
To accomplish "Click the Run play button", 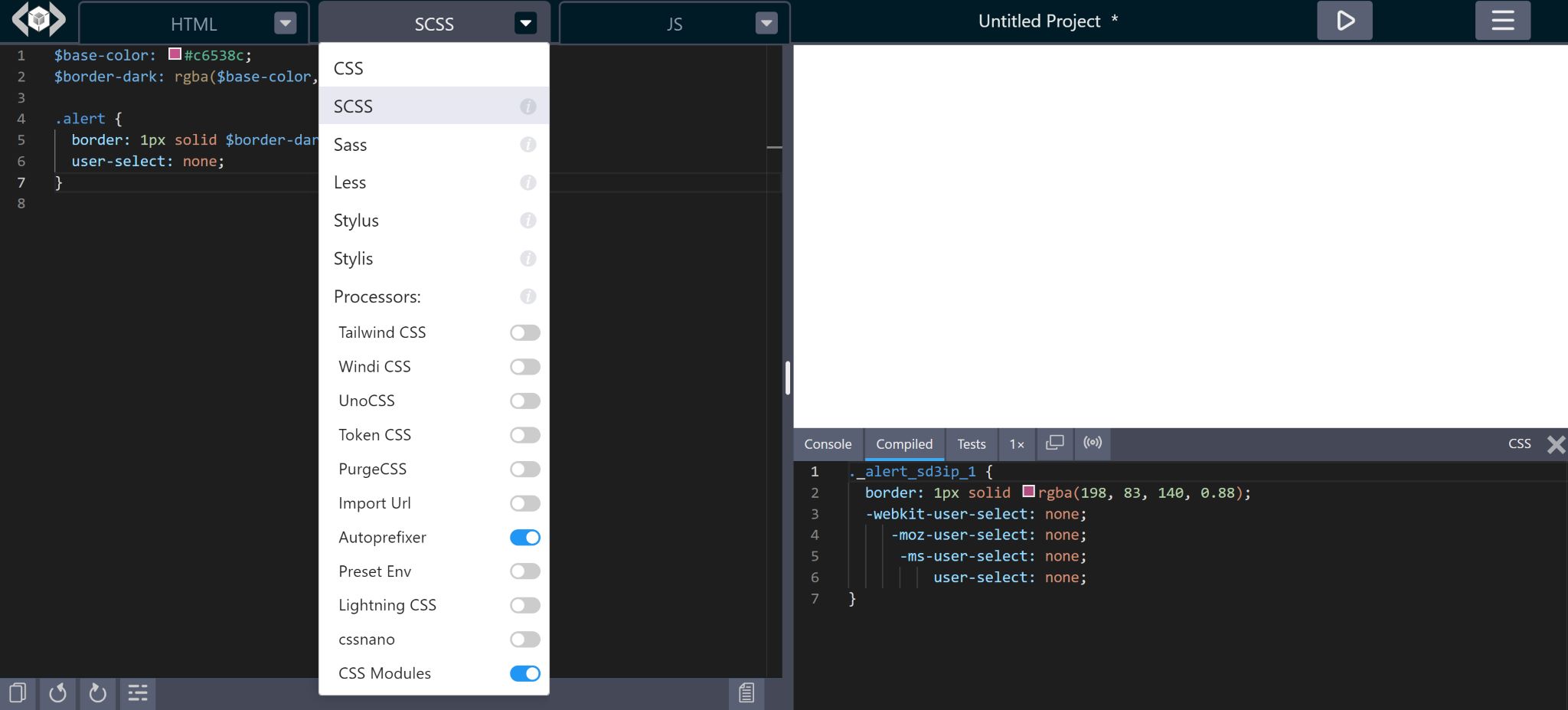I will tap(1344, 21).
